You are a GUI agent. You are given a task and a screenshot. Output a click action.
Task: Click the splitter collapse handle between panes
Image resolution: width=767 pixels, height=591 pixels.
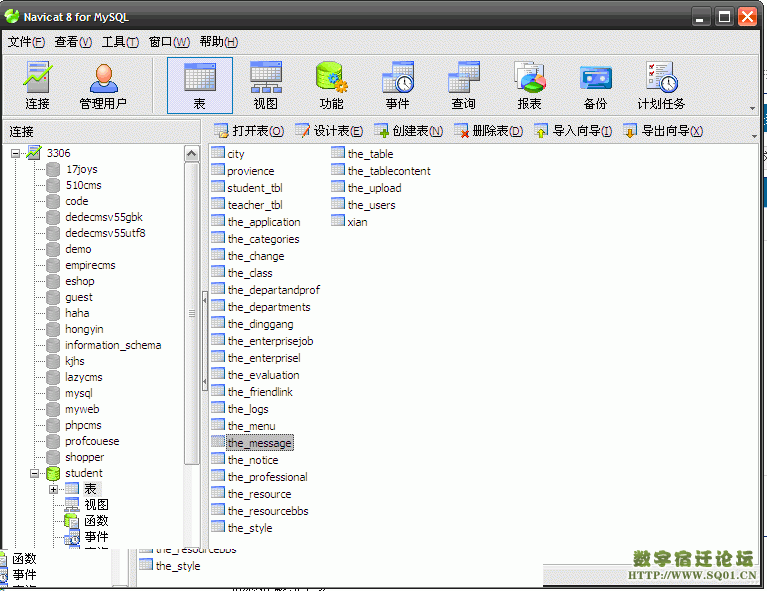point(204,341)
